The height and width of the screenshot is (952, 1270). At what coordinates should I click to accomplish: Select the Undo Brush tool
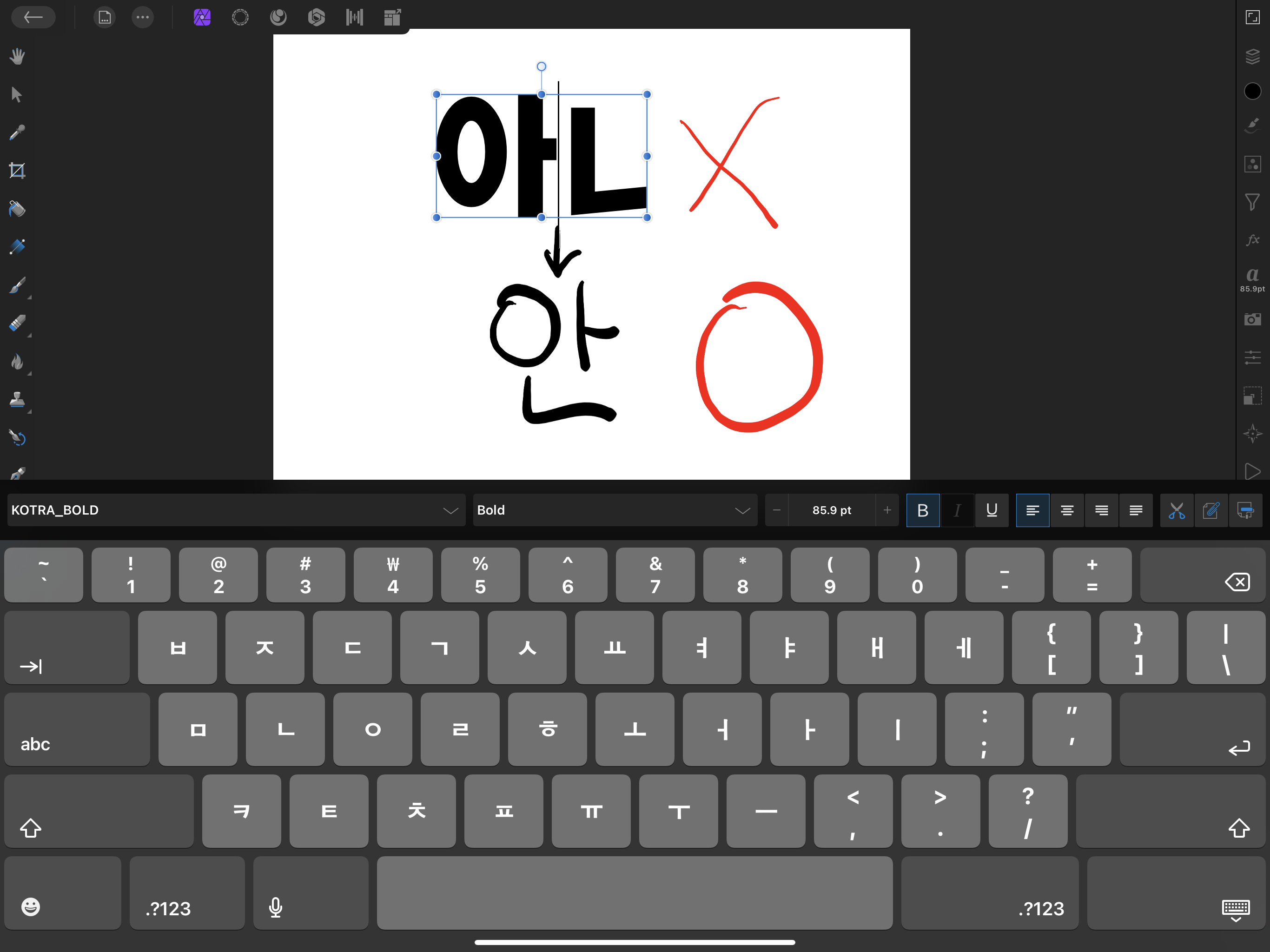click(x=17, y=437)
